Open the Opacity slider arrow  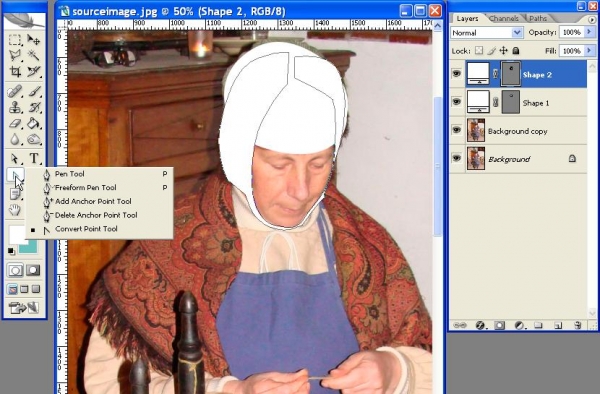click(590, 32)
